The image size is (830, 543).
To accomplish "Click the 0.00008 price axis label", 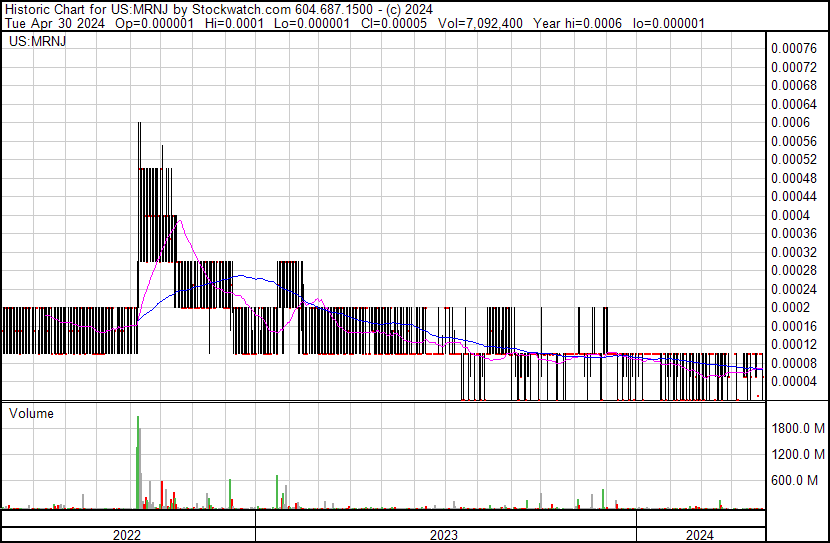I will click(794, 364).
